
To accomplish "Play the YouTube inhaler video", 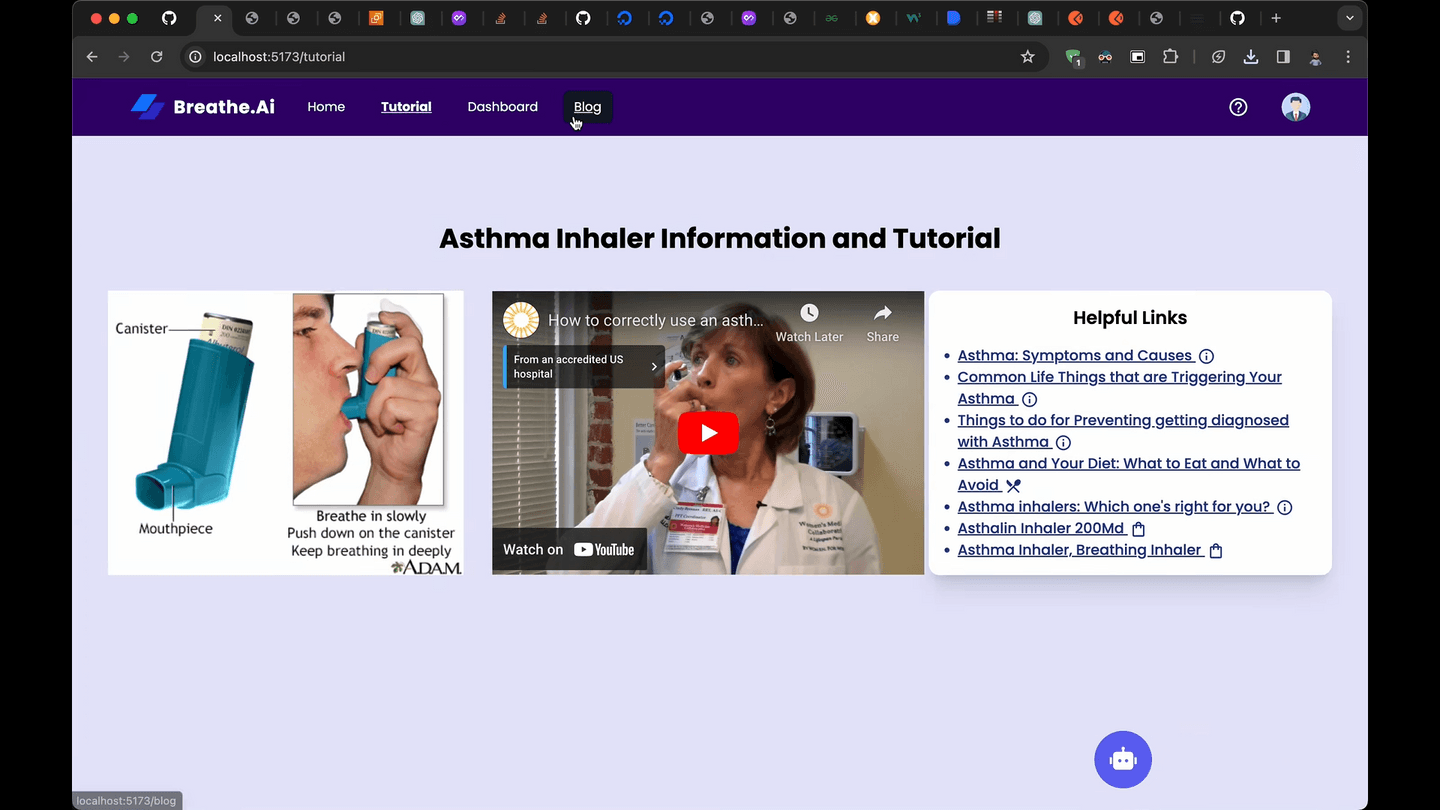I will coord(708,433).
